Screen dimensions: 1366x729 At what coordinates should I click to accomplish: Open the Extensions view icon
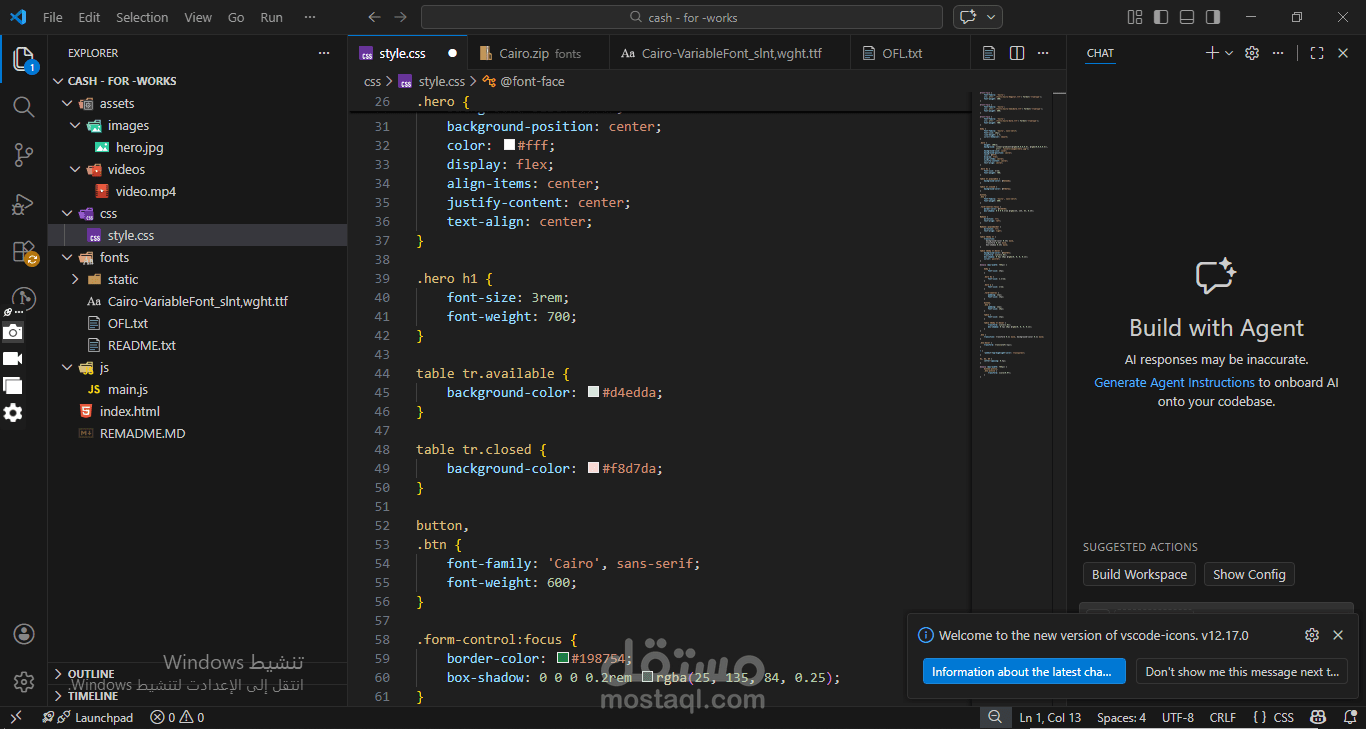click(23, 252)
